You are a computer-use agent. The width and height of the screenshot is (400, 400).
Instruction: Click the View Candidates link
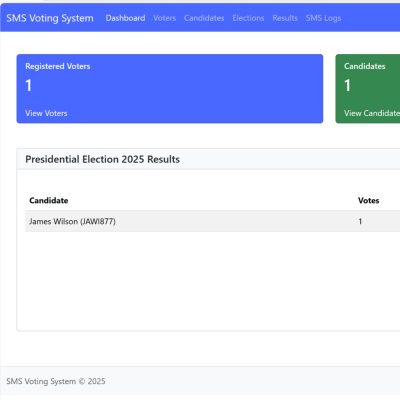(x=372, y=113)
